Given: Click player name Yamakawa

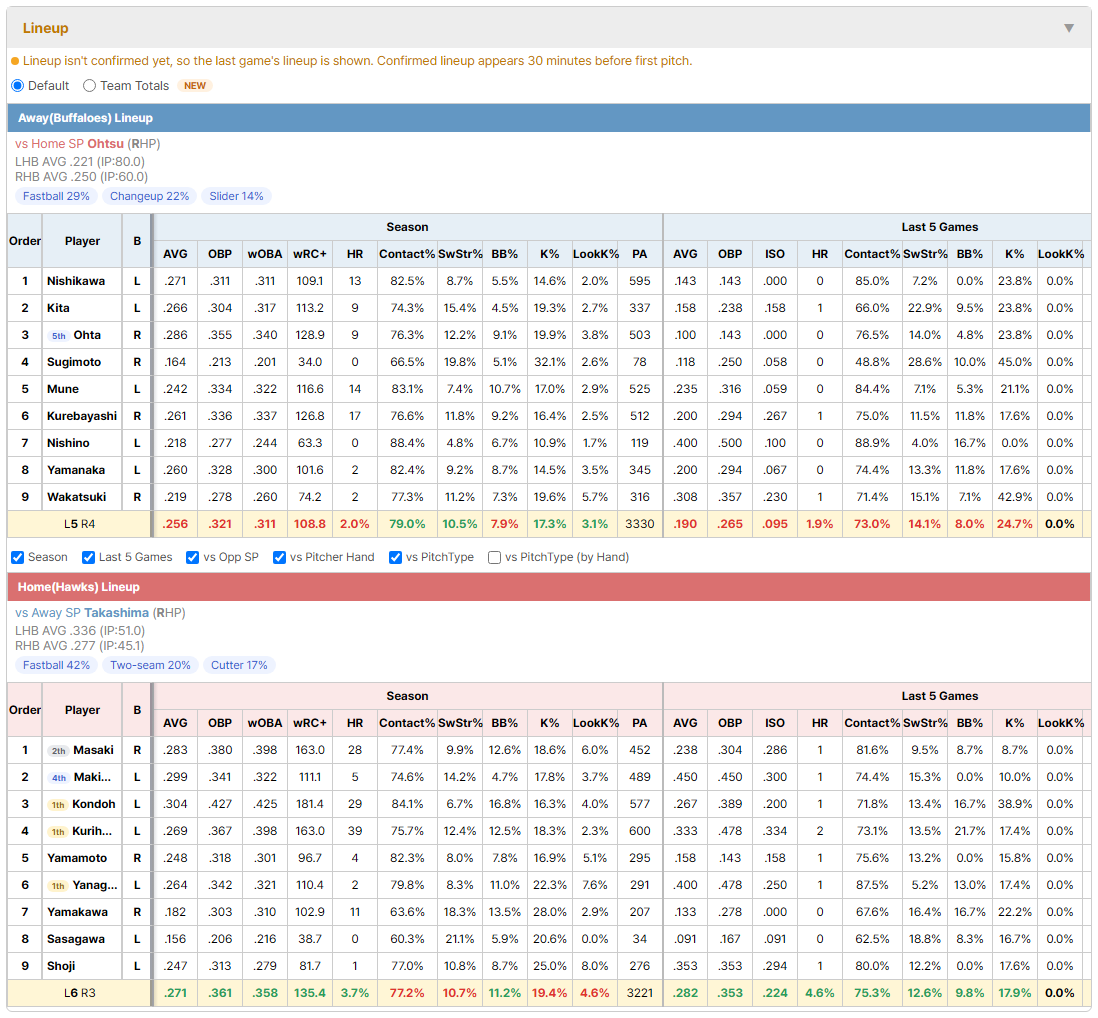Looking at the screenshot, I should [77, 912].
